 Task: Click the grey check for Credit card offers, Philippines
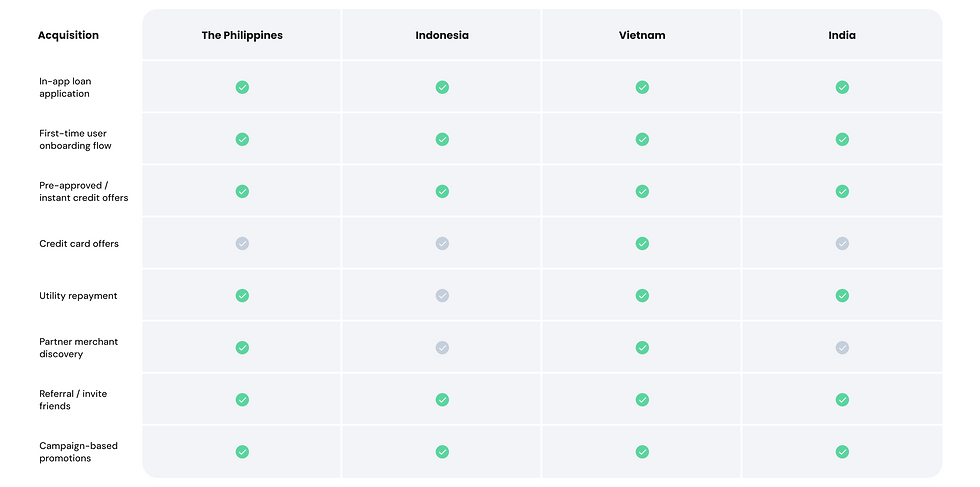(x=242, y=243)
